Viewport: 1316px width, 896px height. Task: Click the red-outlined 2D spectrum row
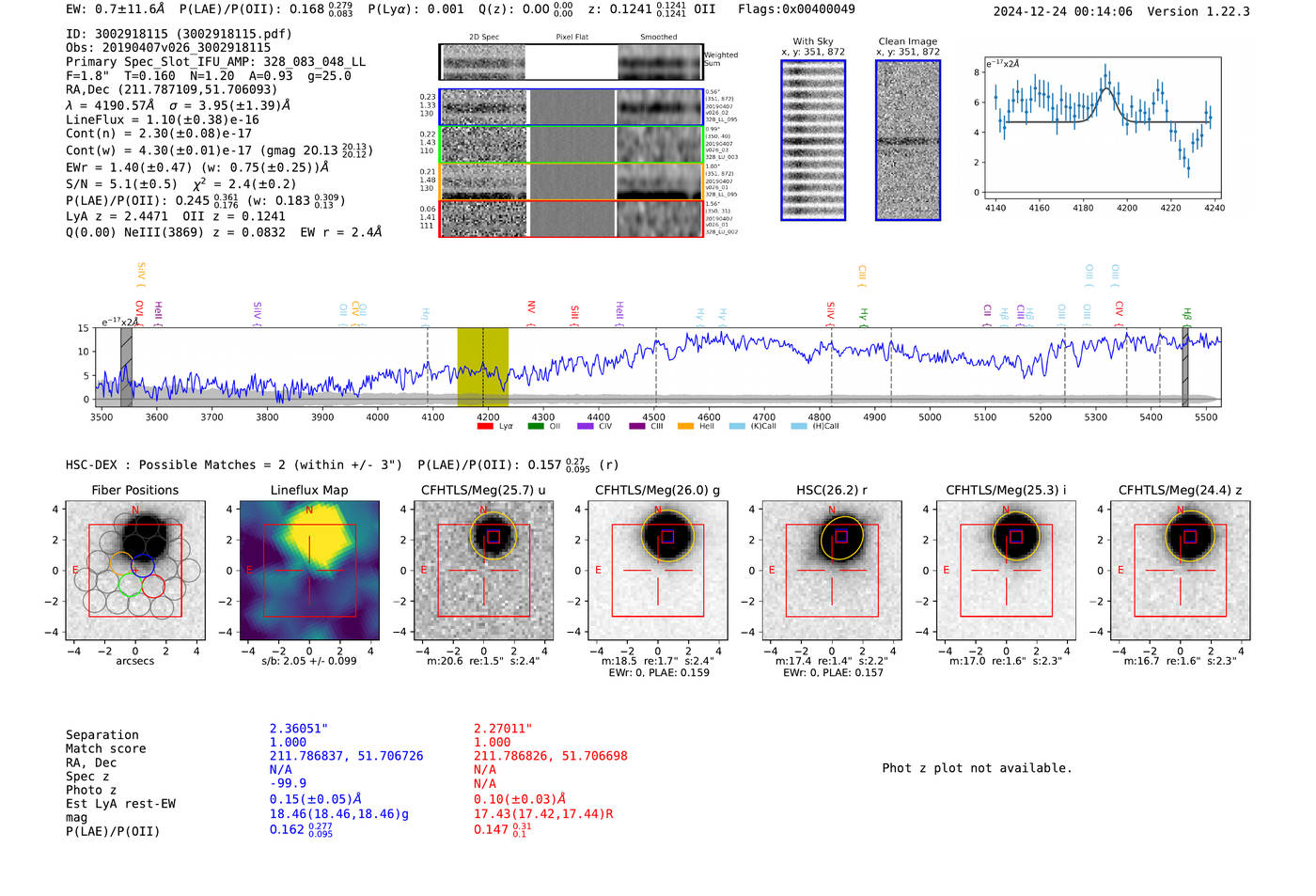point(572,218)
